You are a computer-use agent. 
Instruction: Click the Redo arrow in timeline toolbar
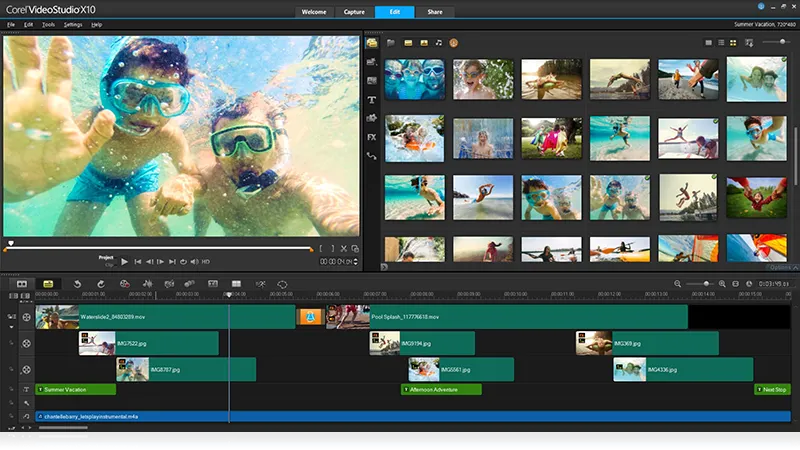click(101, 284)
